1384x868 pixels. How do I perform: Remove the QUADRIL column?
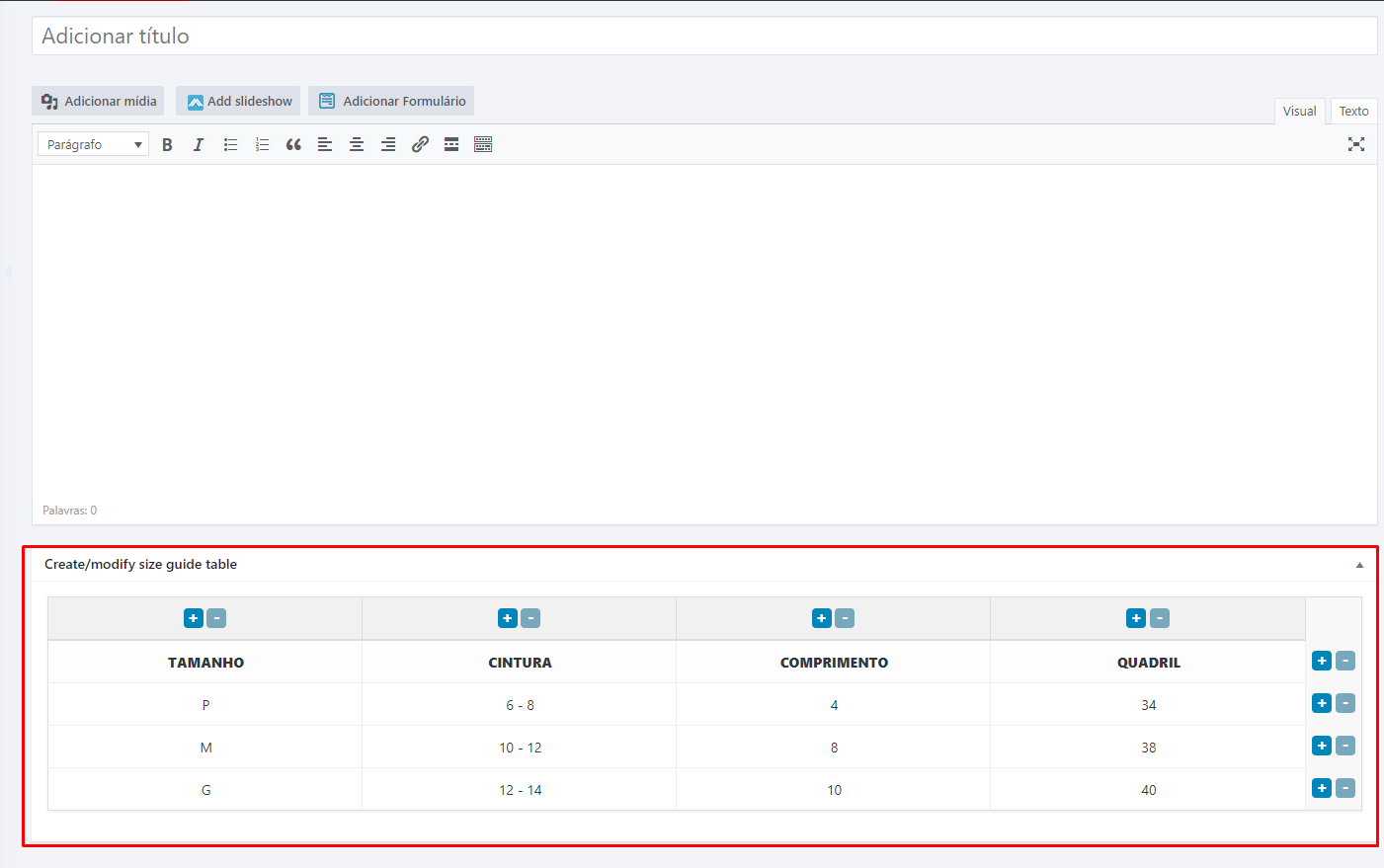point(1160,618)
